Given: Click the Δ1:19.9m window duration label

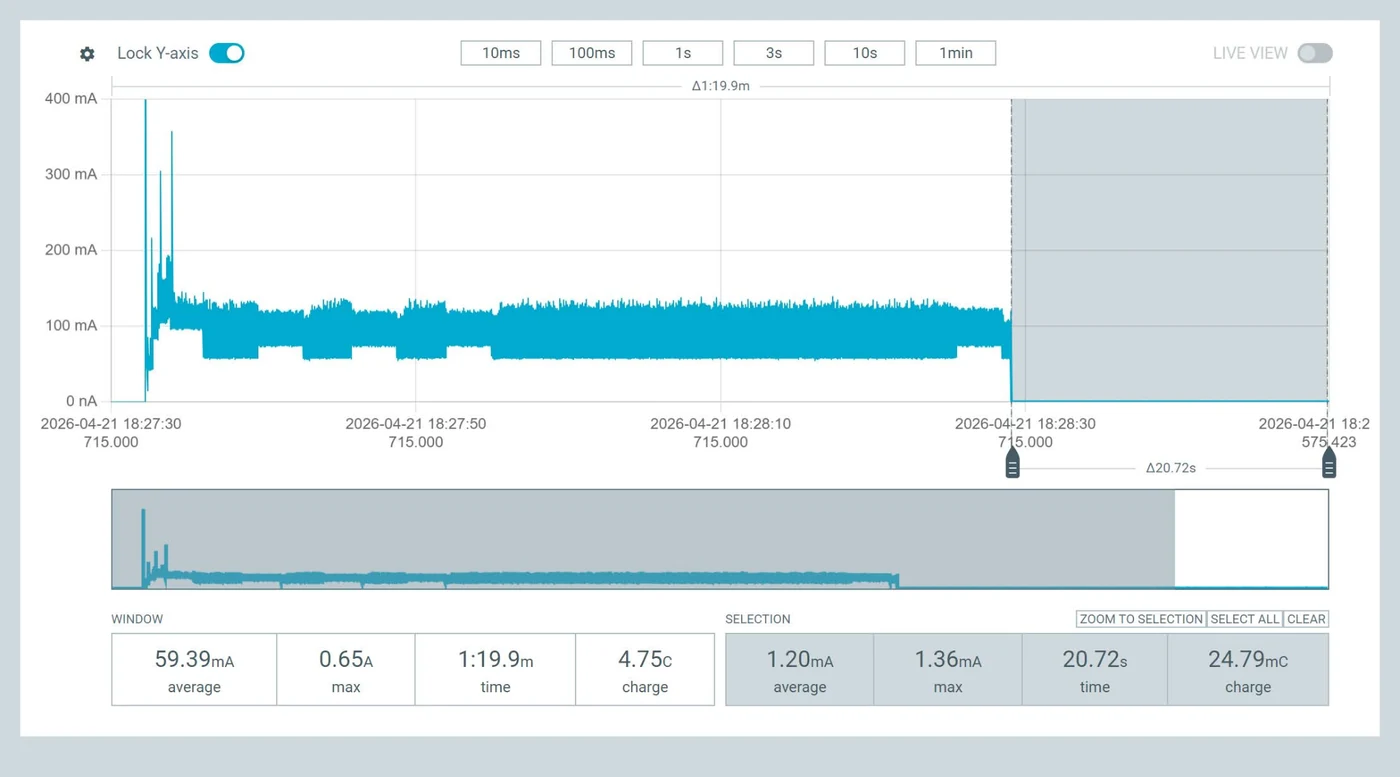Looking at the screenshot, I should coord(720,86).
